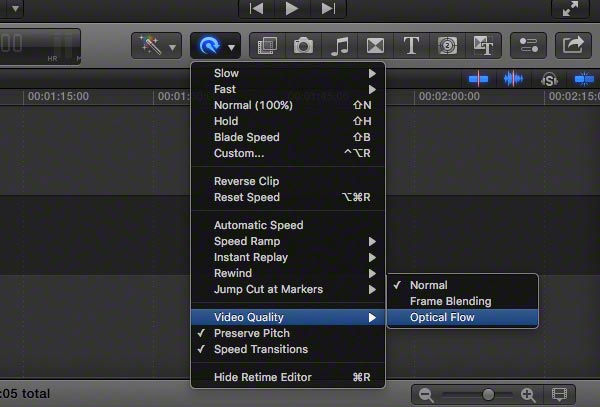The image size is (600, 407).
Task: Toggle skimming in the timeline
Action: (478, 79)
